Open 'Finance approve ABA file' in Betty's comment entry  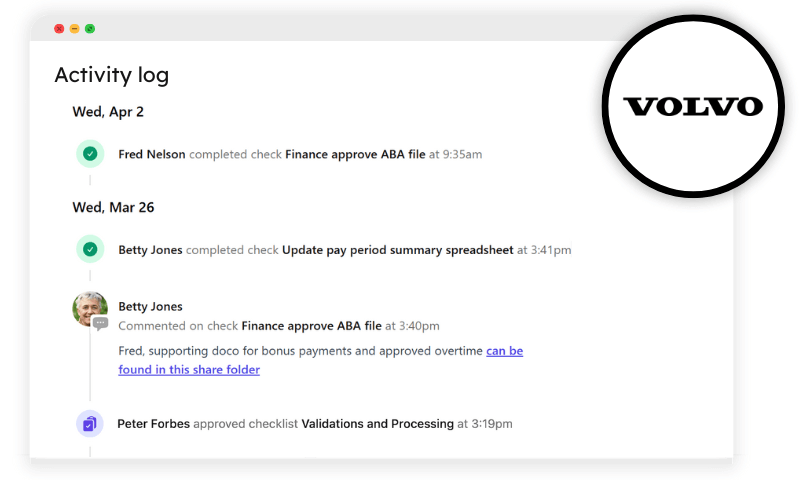[311, 325]
